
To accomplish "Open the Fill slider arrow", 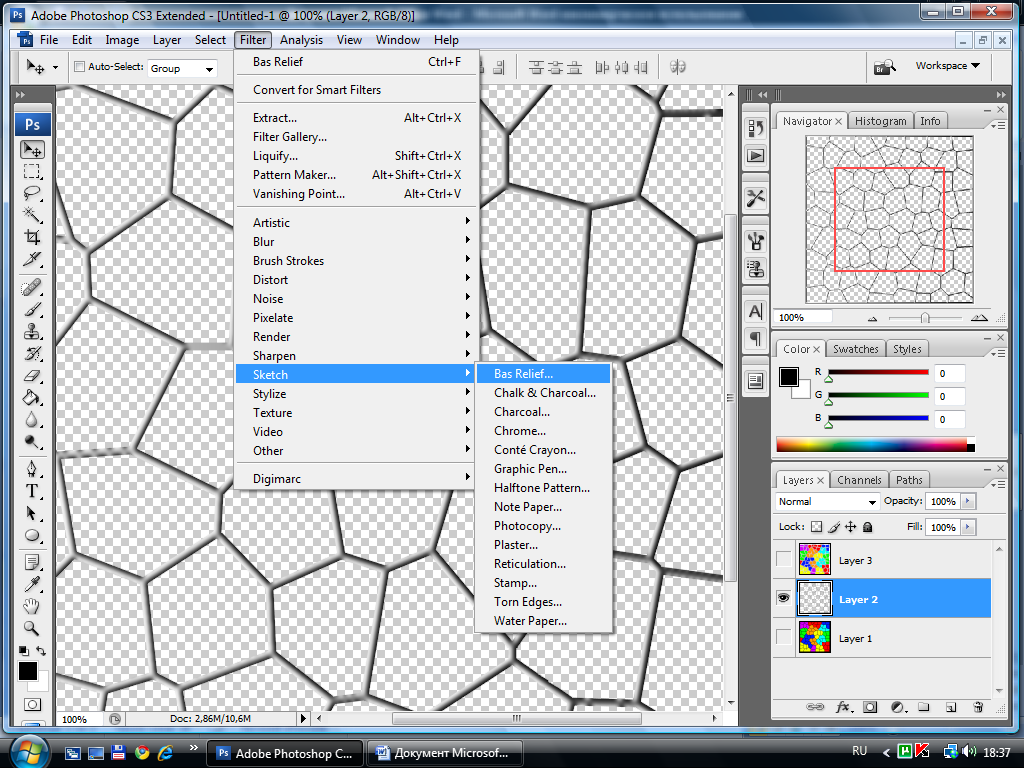I will [x=968, y=527].
